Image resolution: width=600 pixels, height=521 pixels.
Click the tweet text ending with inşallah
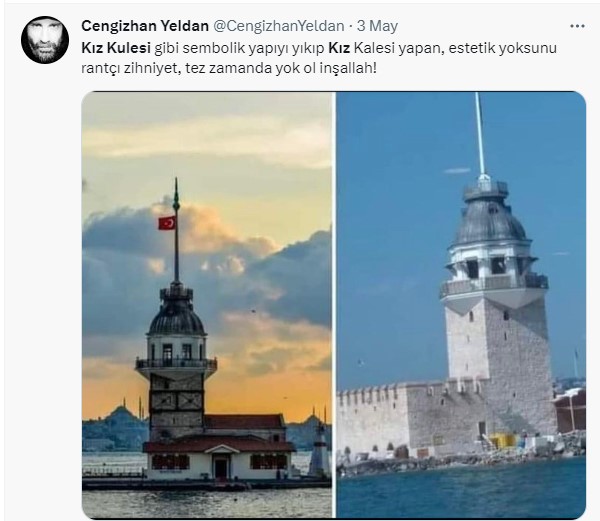point(319,58)
